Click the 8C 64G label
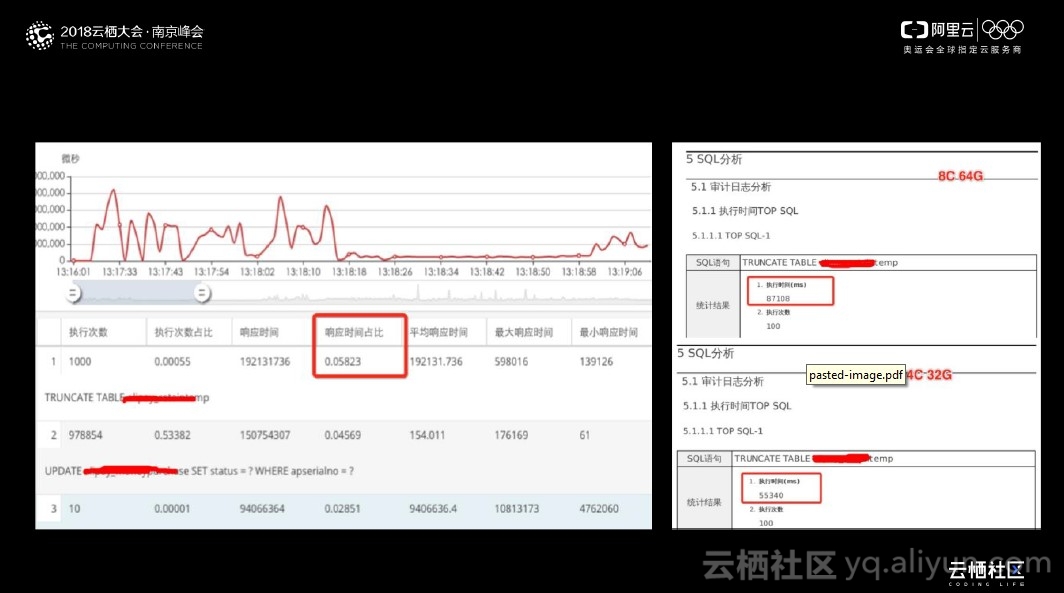1064x593 pixels. (960, 176)
